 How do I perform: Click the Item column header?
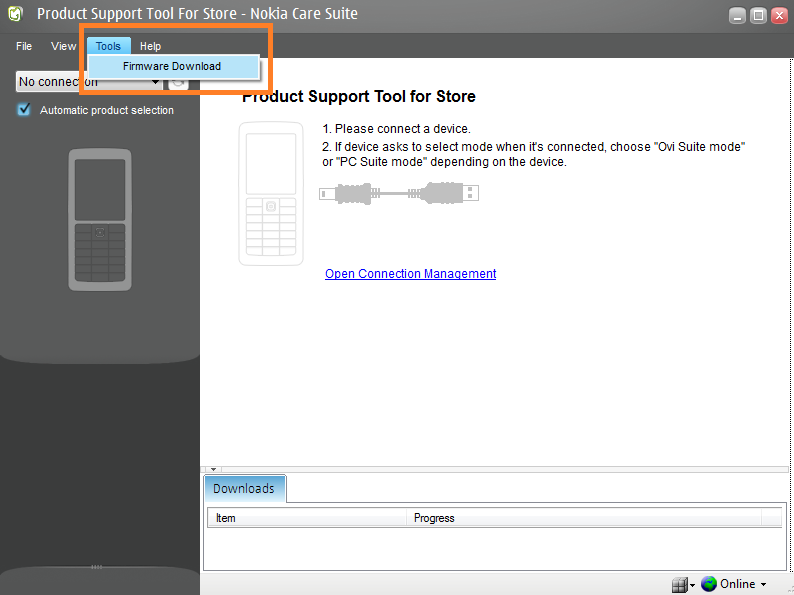tap(307, 518)
